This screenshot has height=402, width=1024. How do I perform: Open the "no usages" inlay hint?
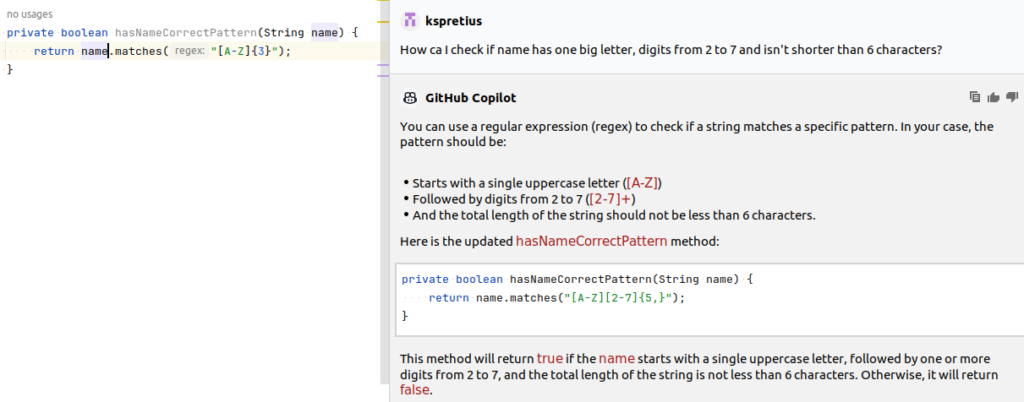click(30, 15)
